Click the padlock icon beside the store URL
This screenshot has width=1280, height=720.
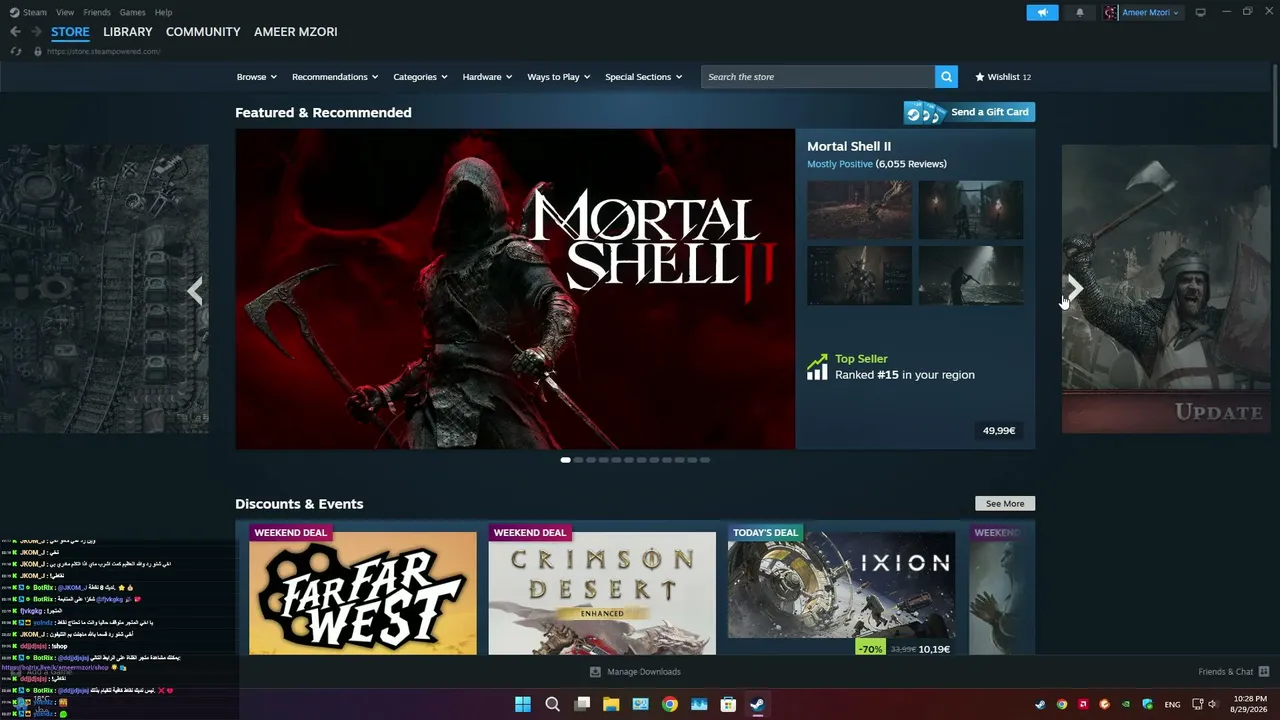pos(38,51)
